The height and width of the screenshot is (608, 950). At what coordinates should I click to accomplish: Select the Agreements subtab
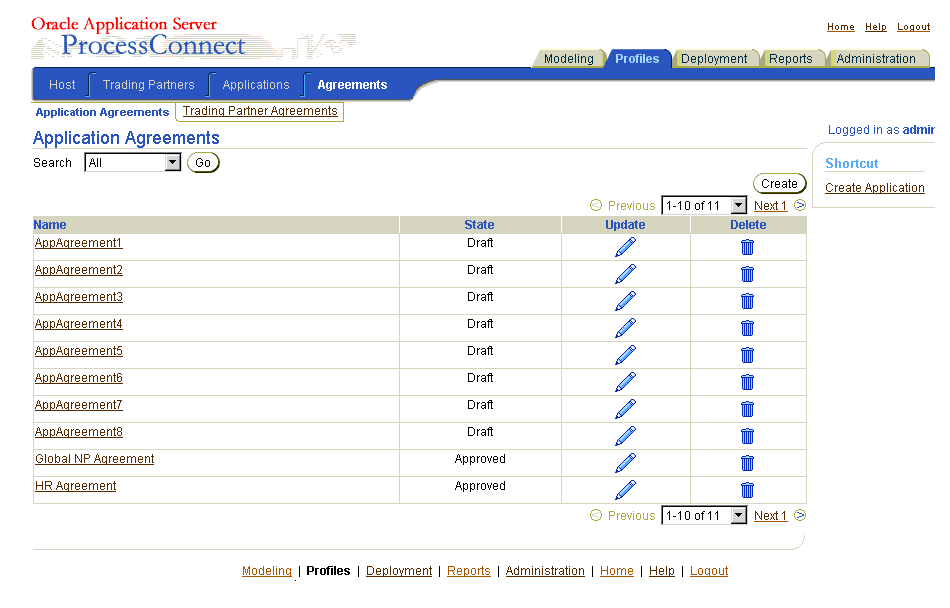(x=352, y=85)
